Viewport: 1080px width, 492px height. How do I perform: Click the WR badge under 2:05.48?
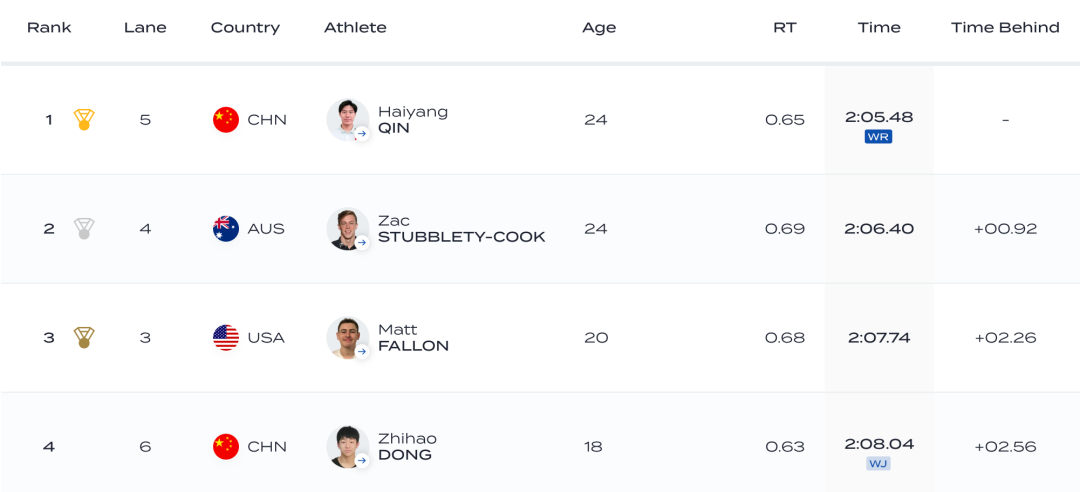point(878,137)
